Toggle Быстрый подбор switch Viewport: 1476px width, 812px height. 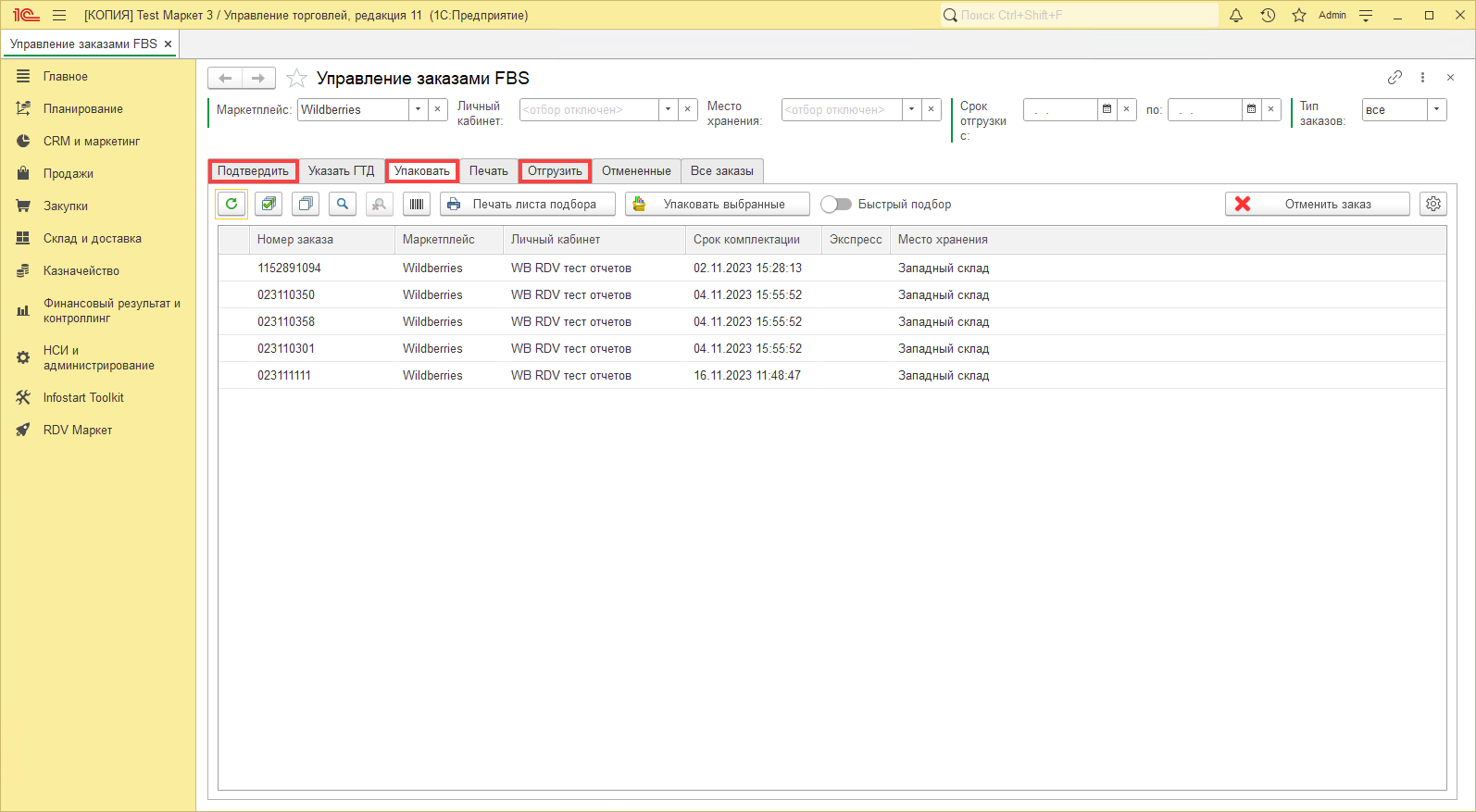click(x=836, y=204)
